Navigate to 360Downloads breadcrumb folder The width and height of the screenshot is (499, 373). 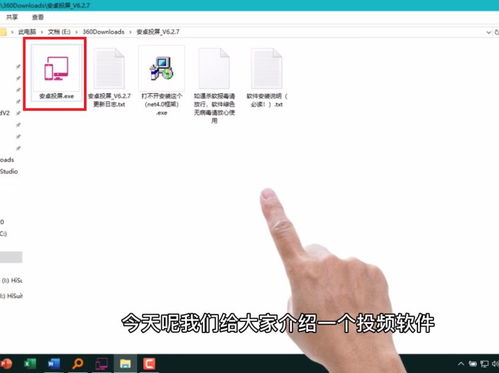[x=103, y=32]
